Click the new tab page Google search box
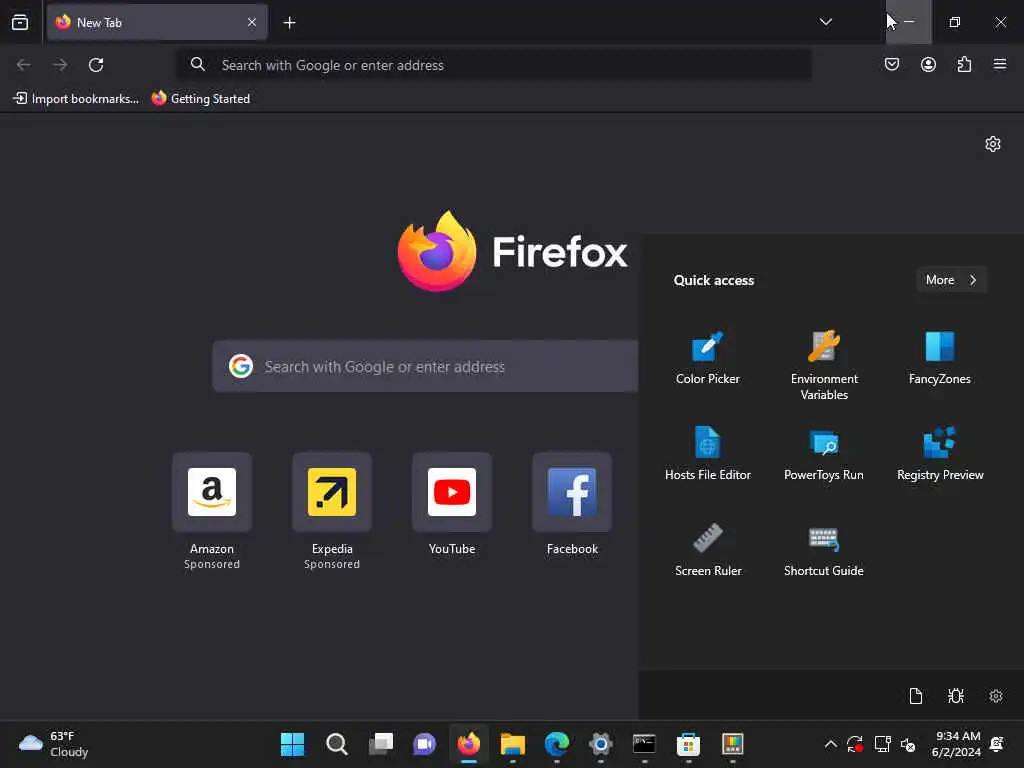Screen dimensions: 1024x768 click(x=425, y=366)
